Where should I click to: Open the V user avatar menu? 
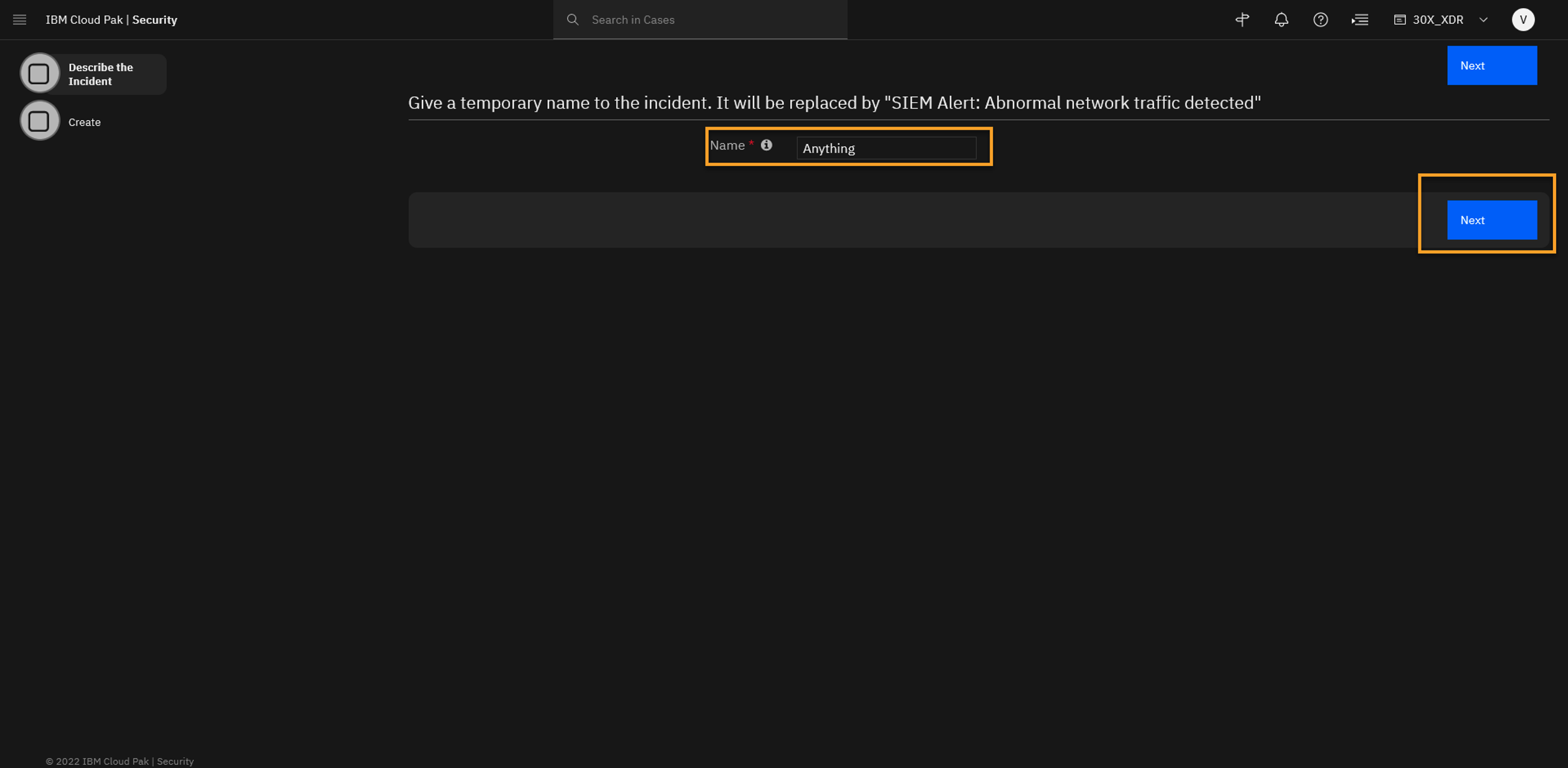1523,19
